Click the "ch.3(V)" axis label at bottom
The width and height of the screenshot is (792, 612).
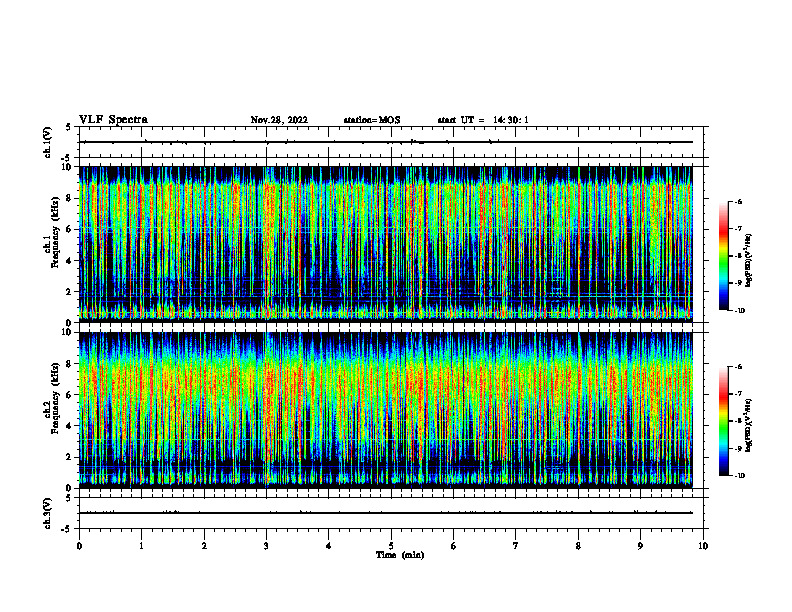(47, 513)
